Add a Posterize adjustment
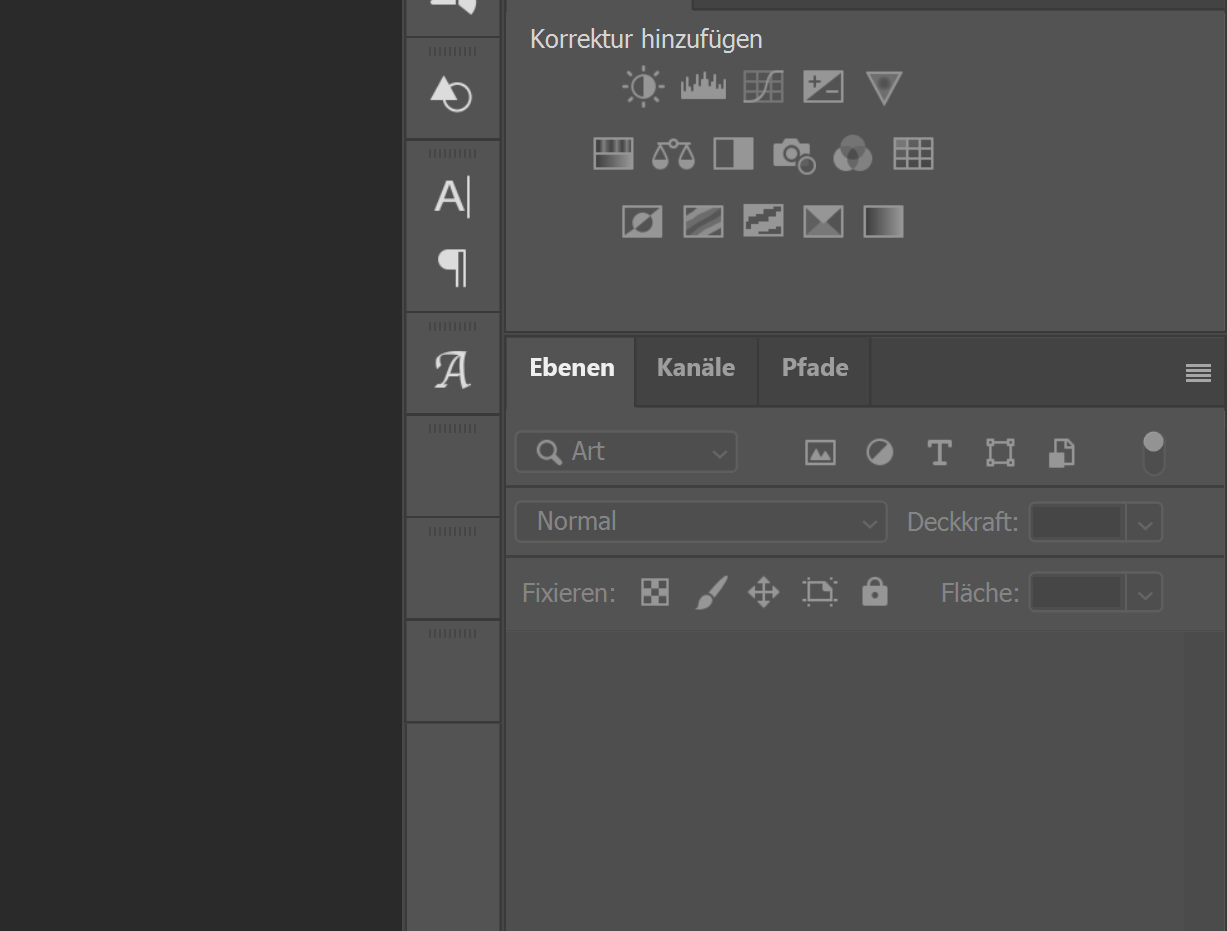 pyautogui.click(x=703, y=221)
